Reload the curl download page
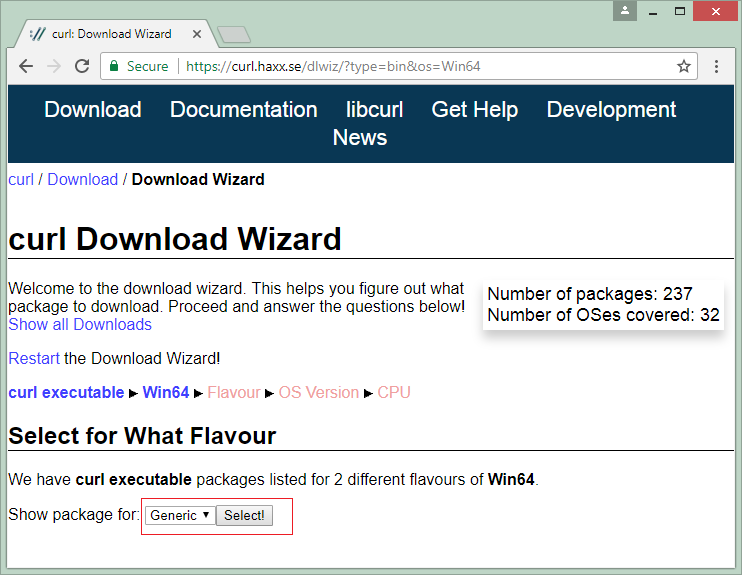The width and height of the screenshot is (742, 575). coord(82,66)
